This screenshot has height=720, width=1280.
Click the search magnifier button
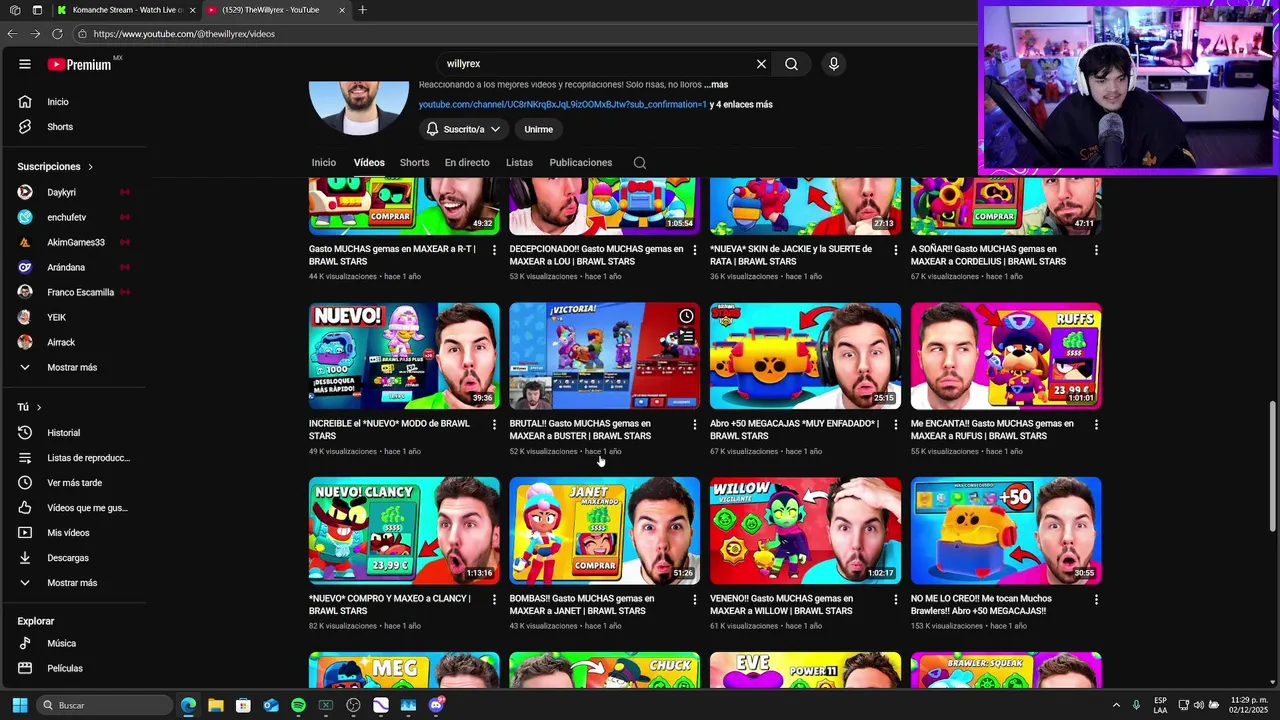pos(791,64)
